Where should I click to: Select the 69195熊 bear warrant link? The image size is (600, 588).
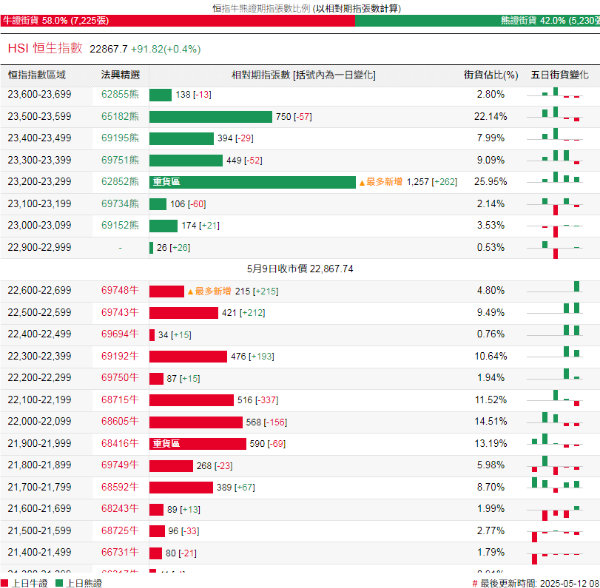[x=120, y=138]
